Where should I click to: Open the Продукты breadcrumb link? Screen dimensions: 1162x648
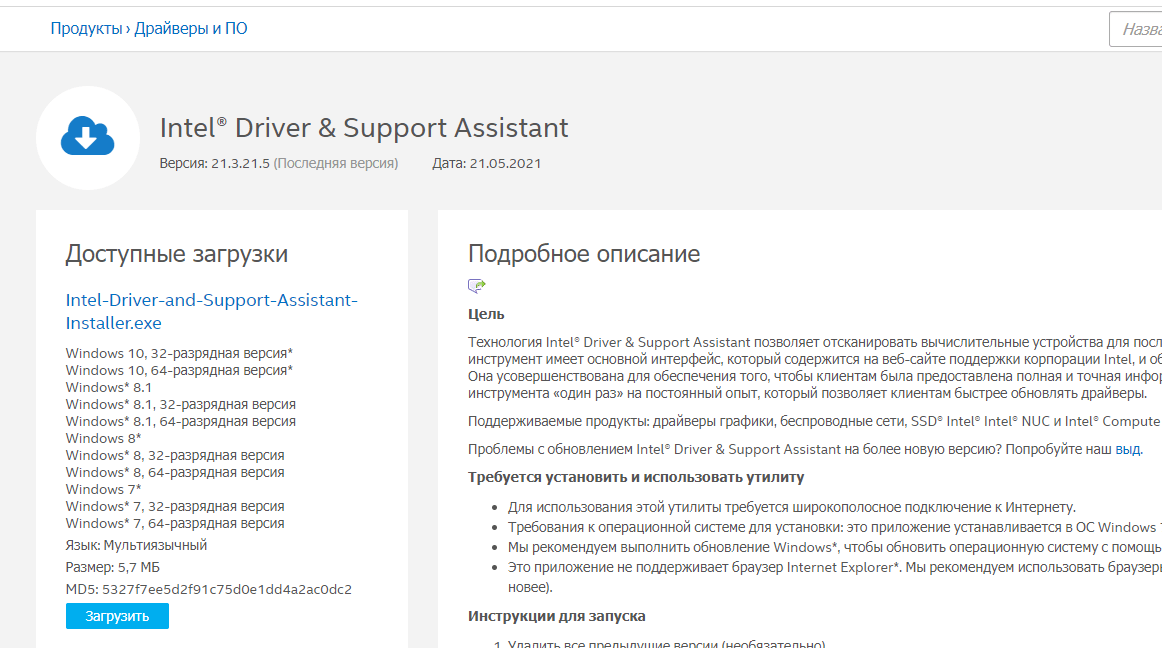[86, 28]
